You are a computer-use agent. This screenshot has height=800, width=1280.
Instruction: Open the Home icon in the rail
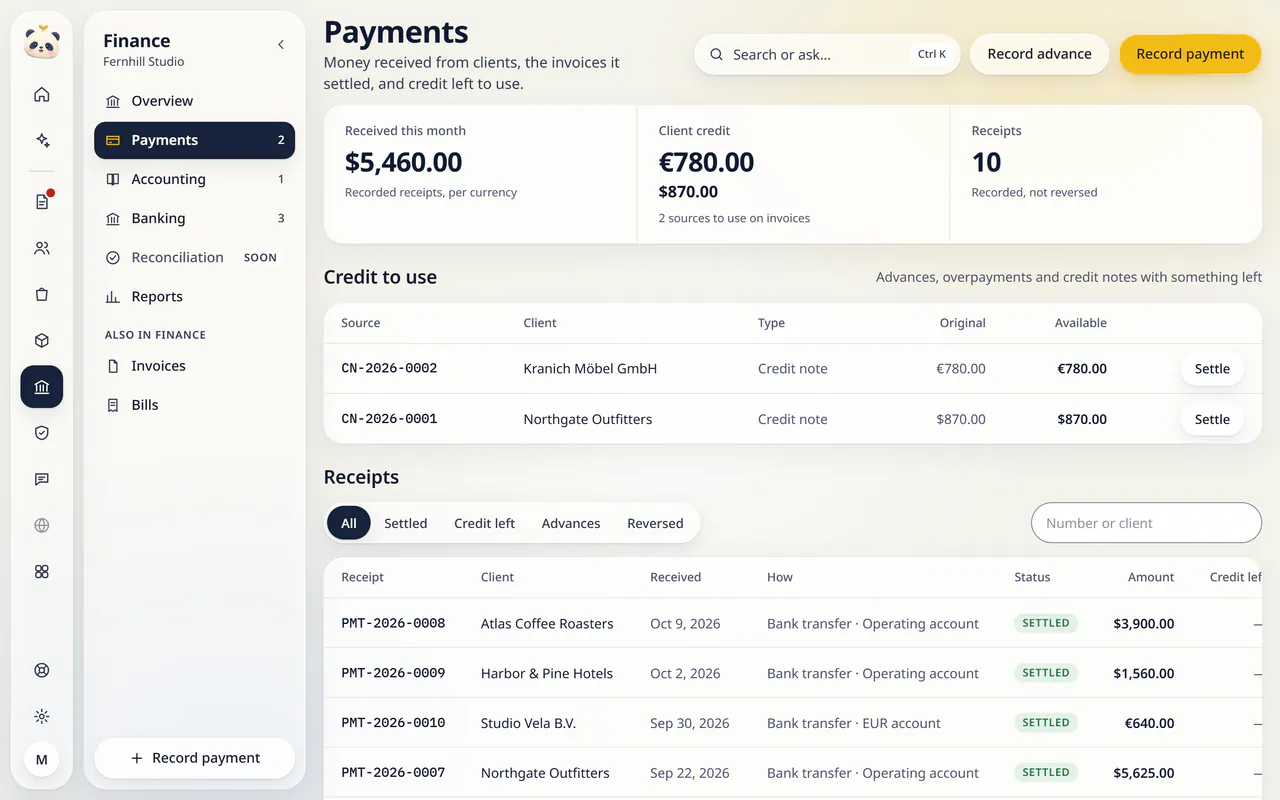42,95
